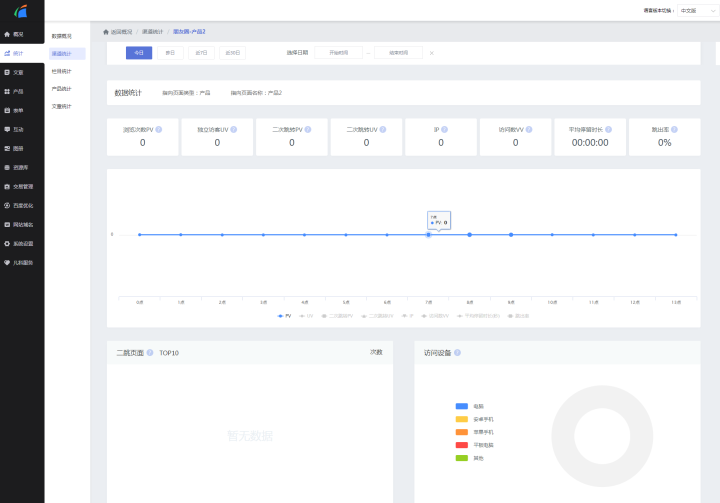The width and height of the screenshot is (720, 503).
Task: Select the 统计 chart icon in the sidebar
Action: (x=7, y=53)
